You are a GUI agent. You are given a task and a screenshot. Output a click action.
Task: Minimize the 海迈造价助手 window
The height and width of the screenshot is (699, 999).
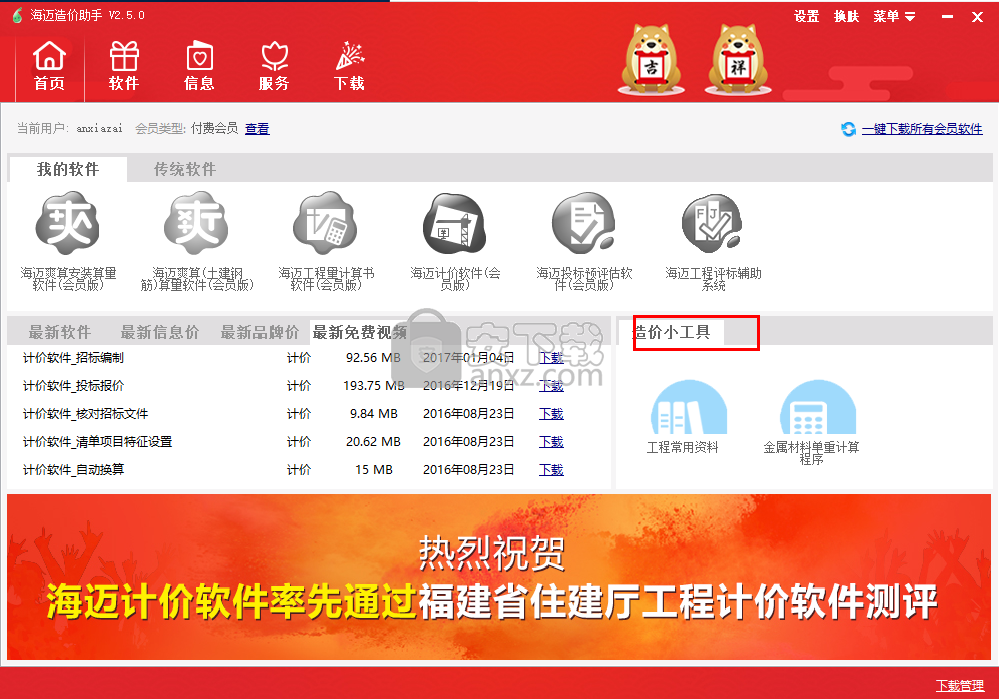click(x=947, y=17)
